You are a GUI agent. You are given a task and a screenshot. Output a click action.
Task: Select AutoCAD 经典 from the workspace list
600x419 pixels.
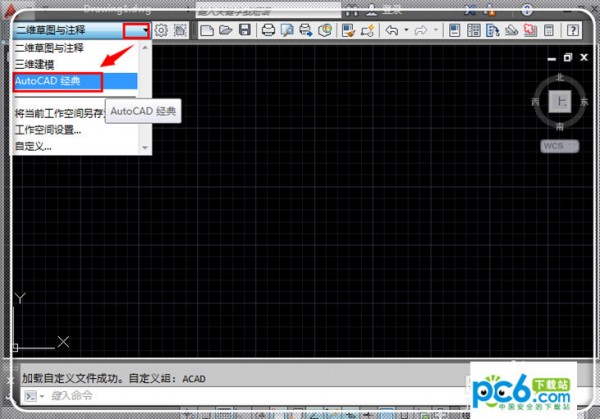pyautogui.click(x=58, y=80)
